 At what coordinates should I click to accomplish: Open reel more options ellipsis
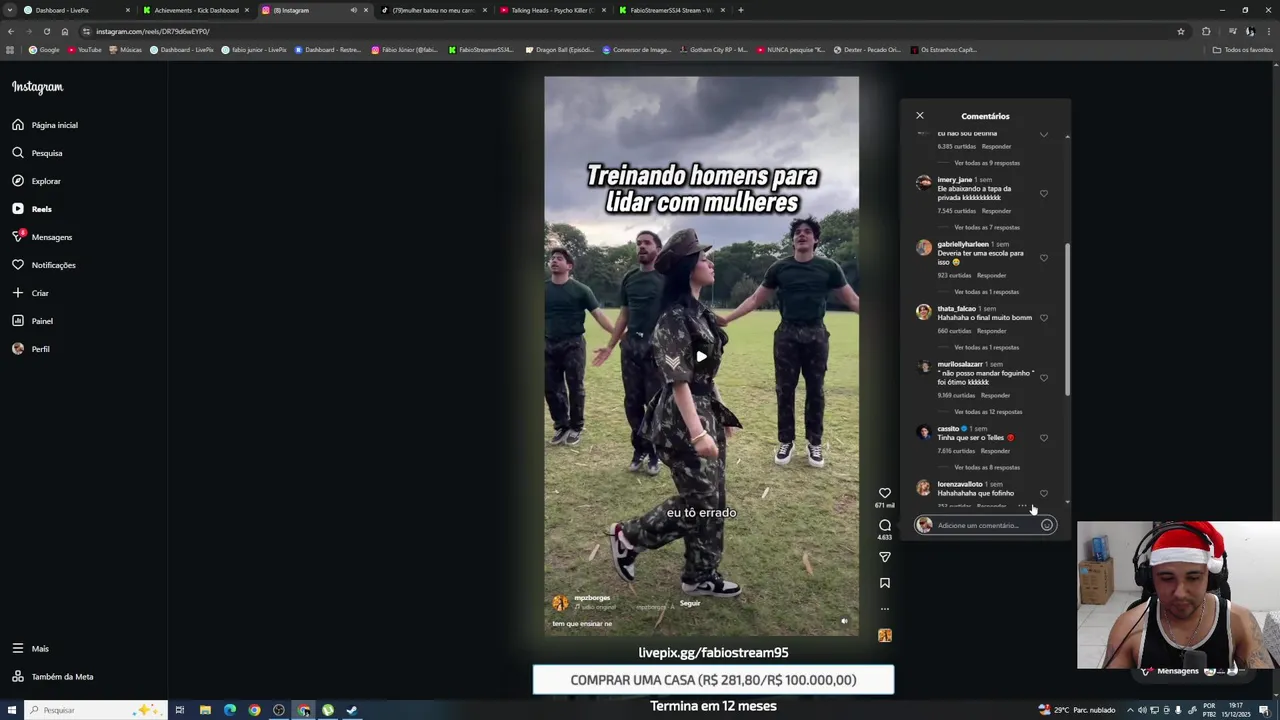884,609
